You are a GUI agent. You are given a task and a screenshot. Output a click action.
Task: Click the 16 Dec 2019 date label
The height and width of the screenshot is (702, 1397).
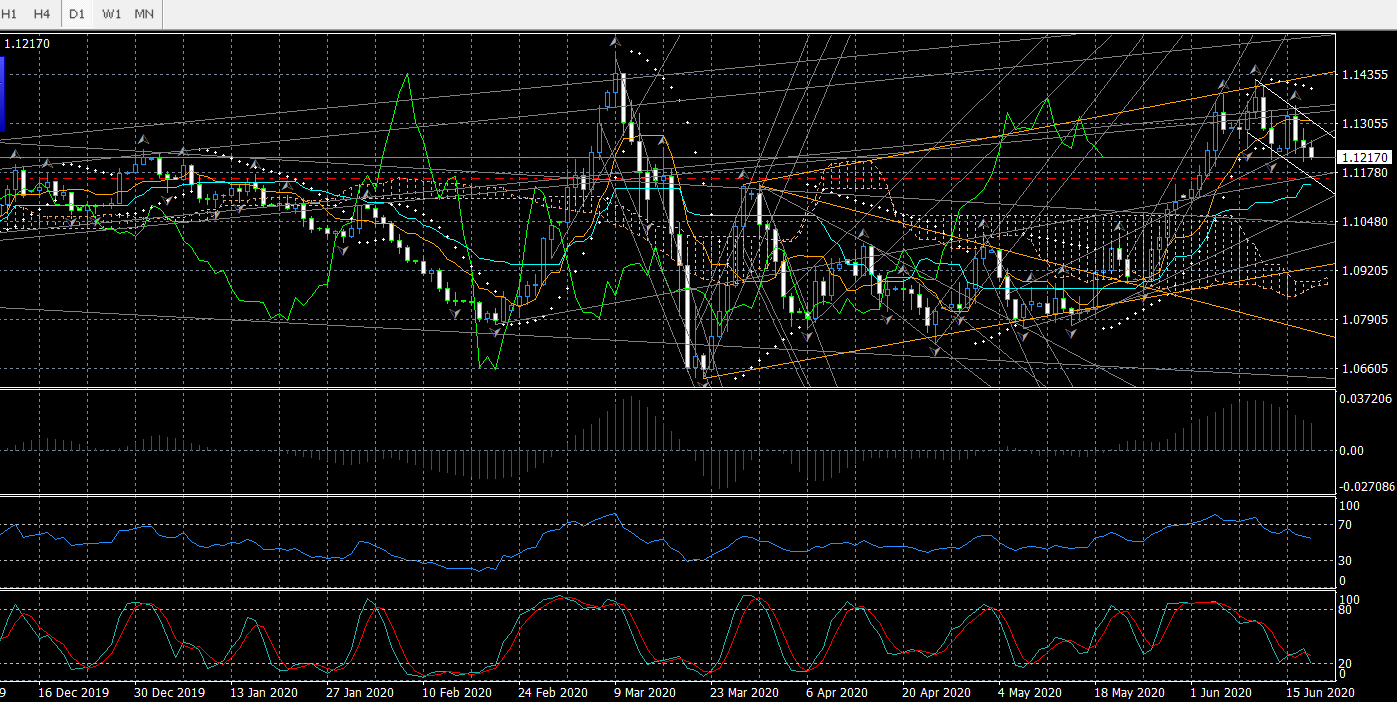[74, 692]
